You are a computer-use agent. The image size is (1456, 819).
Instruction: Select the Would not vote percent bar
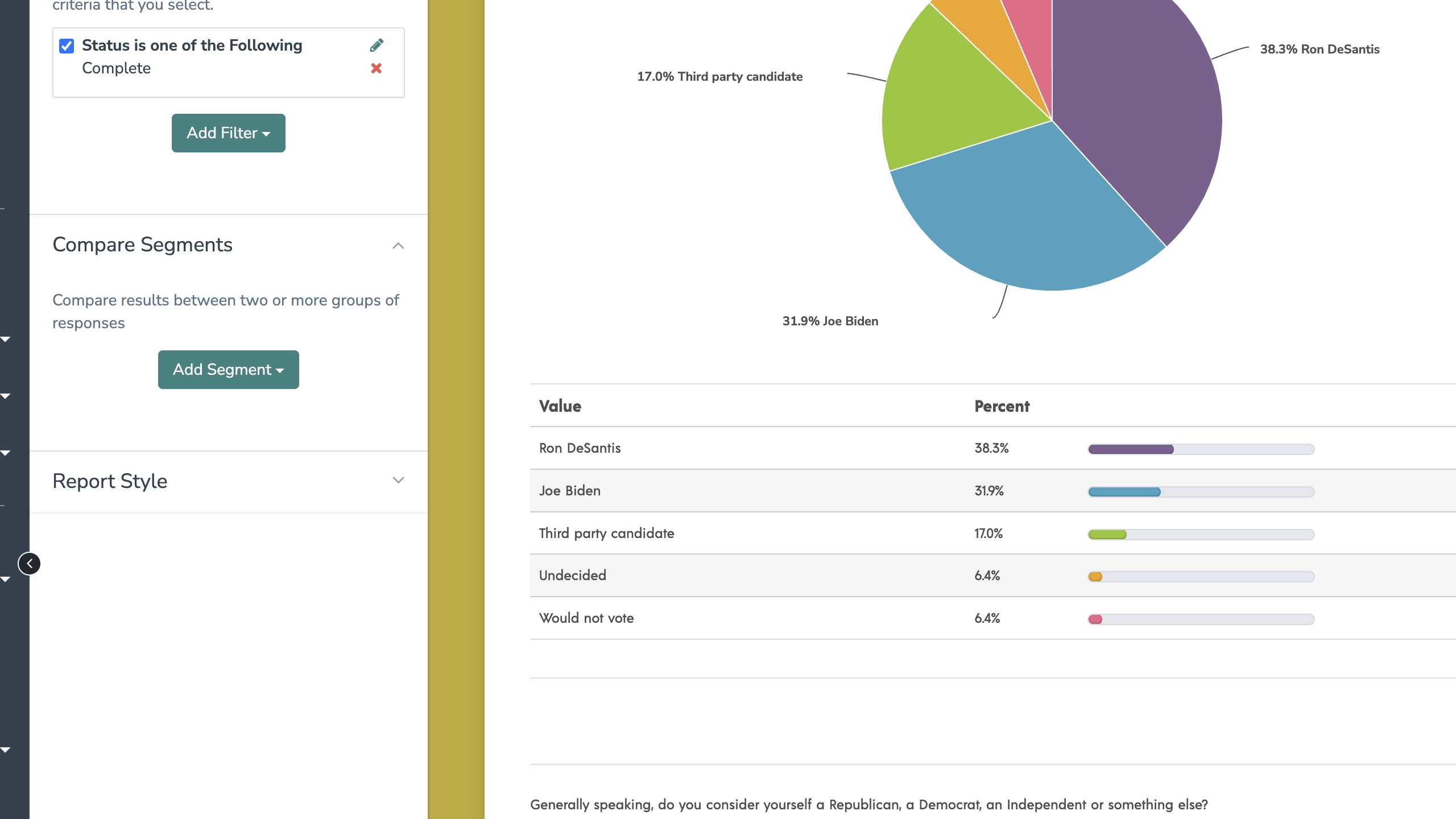[1201, 619]
